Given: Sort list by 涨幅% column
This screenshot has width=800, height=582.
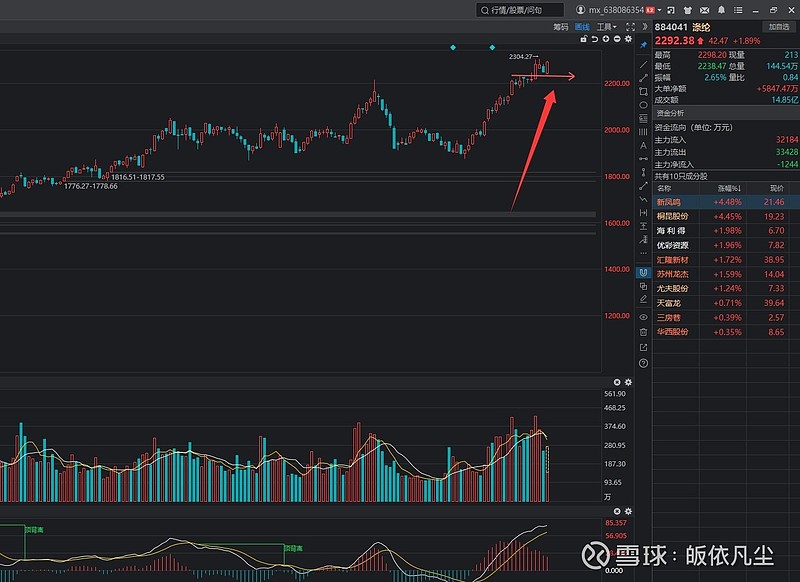Looking at the screenshot, I should (726, 187).
